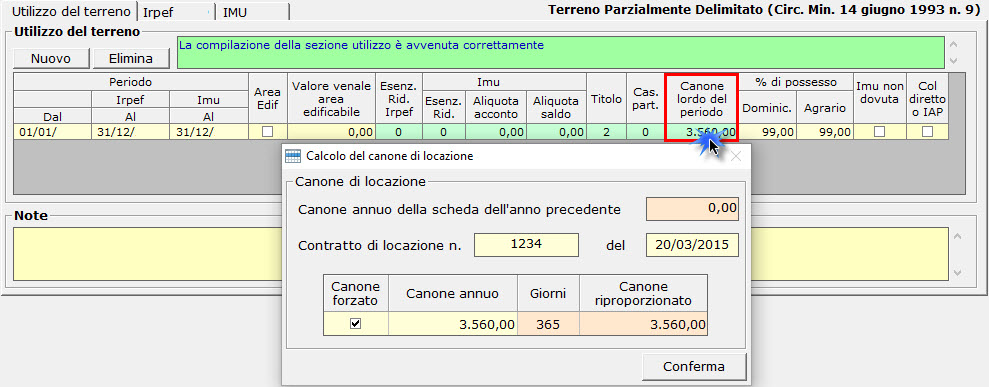
Task: Click the Aliquota saldo cell
Action: pyautogui.click(x=556, y=132)
